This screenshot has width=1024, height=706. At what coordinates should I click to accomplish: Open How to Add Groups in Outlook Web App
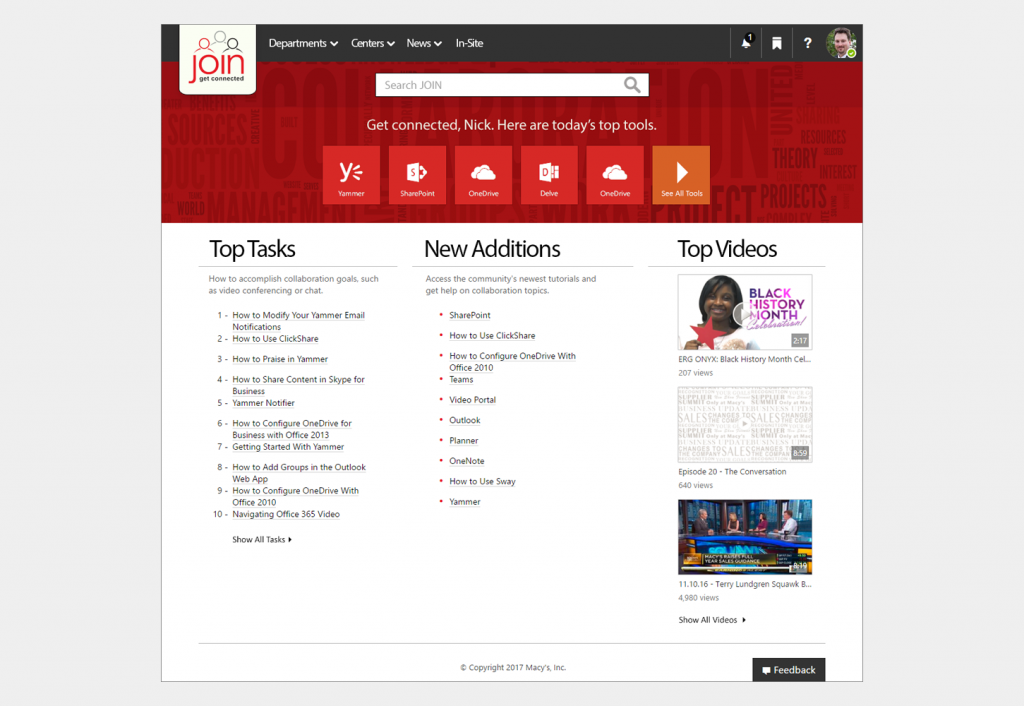click(299, 473)
